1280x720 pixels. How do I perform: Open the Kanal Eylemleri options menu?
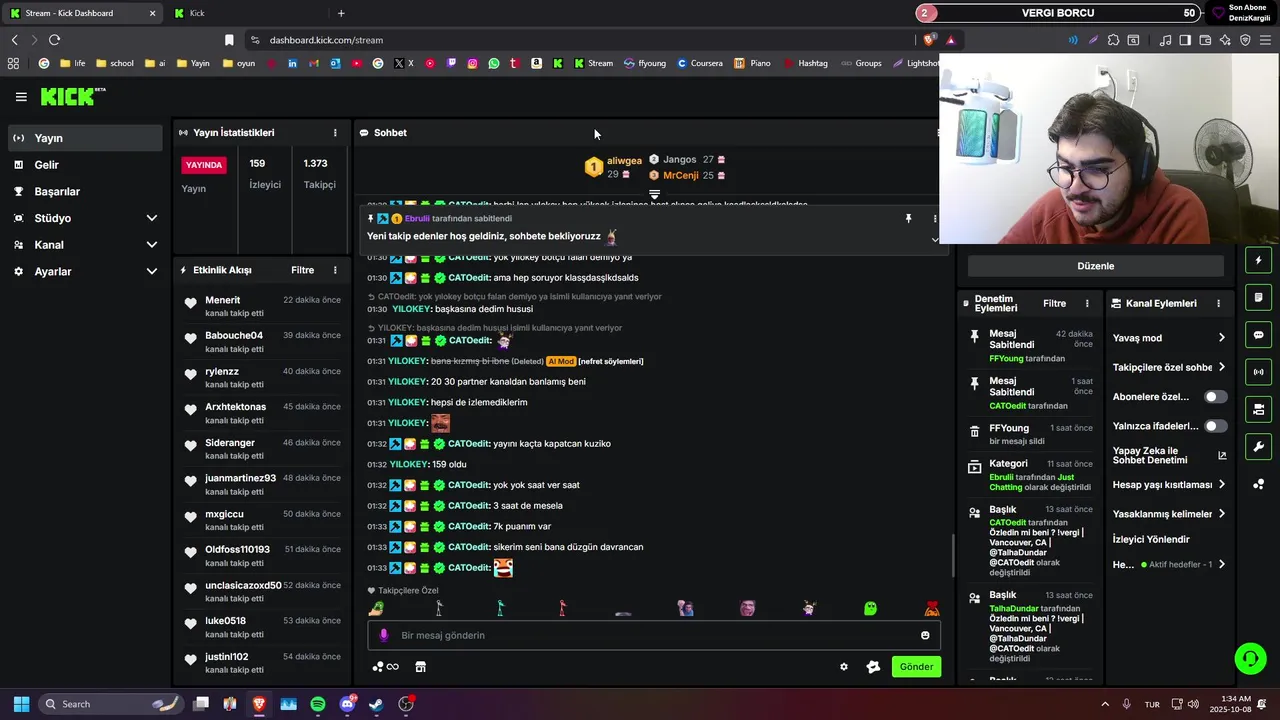[1218, 303]
